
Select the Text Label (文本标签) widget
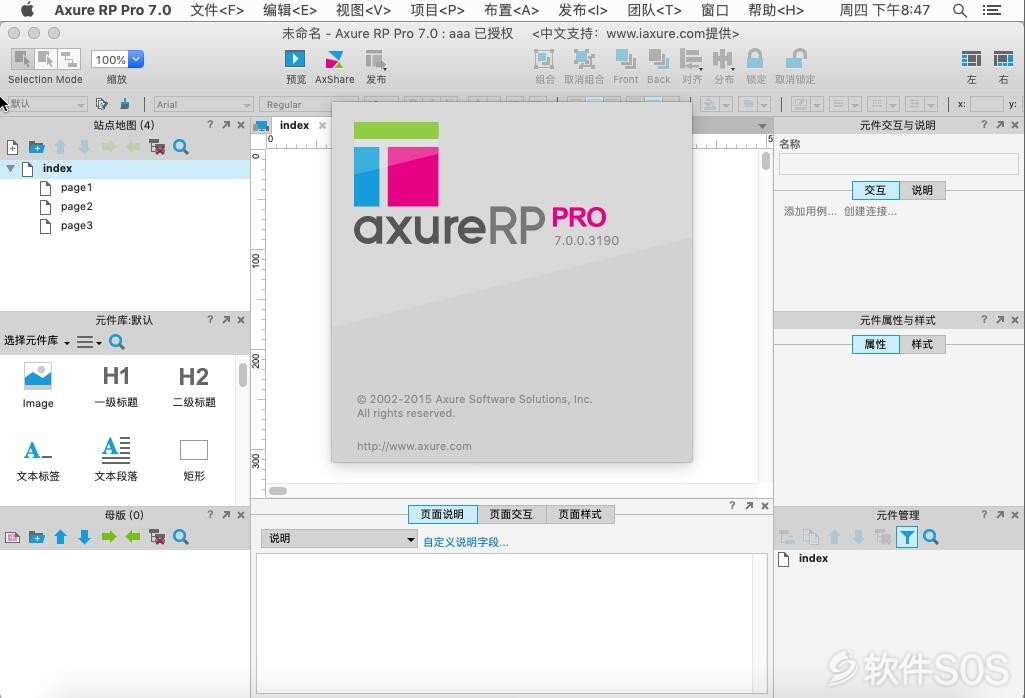[x=38, y=459]
